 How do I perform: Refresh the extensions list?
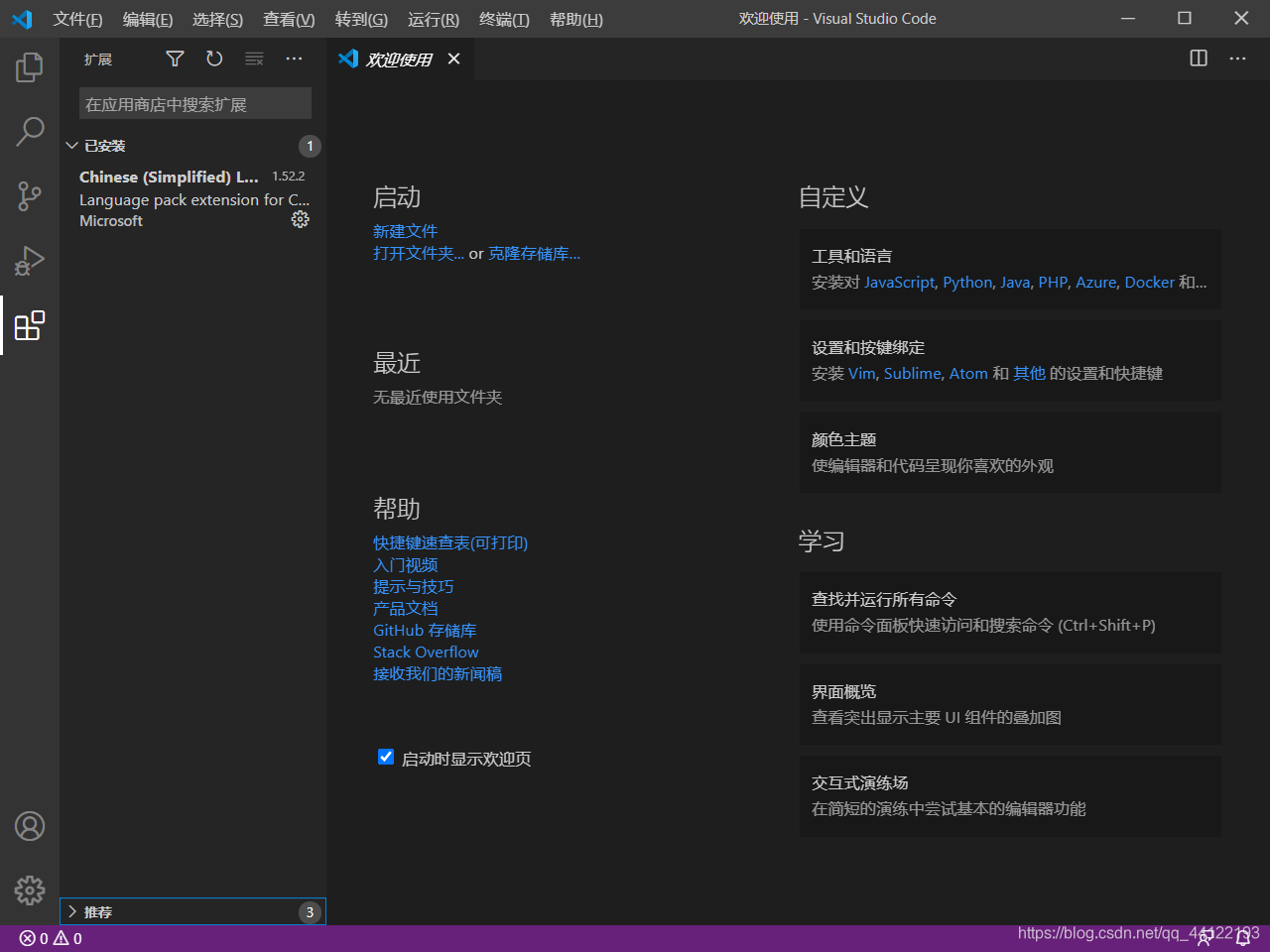214,59
